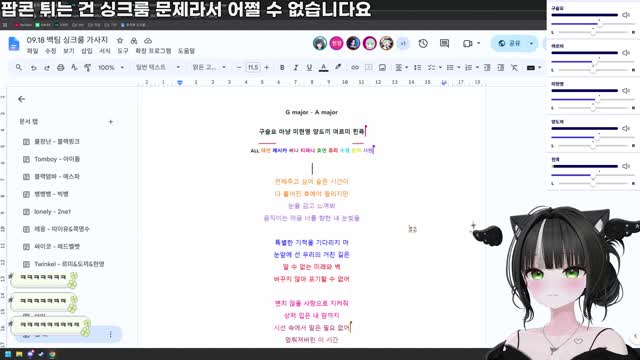Mute the second mixer channel speaker
Screen dimensions: 640x360
[626, 53]
